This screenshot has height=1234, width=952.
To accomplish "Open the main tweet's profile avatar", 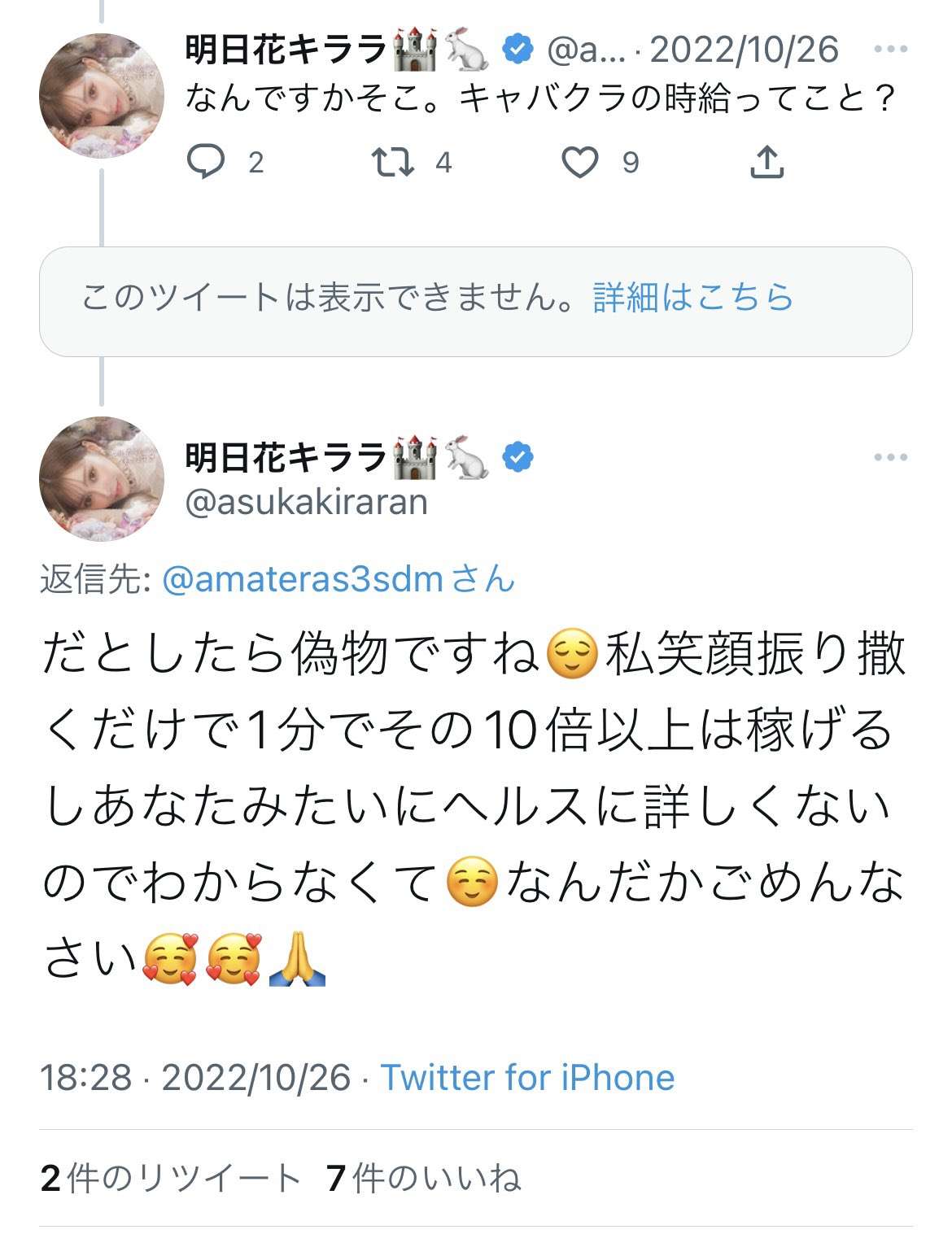I will [102, 478].
